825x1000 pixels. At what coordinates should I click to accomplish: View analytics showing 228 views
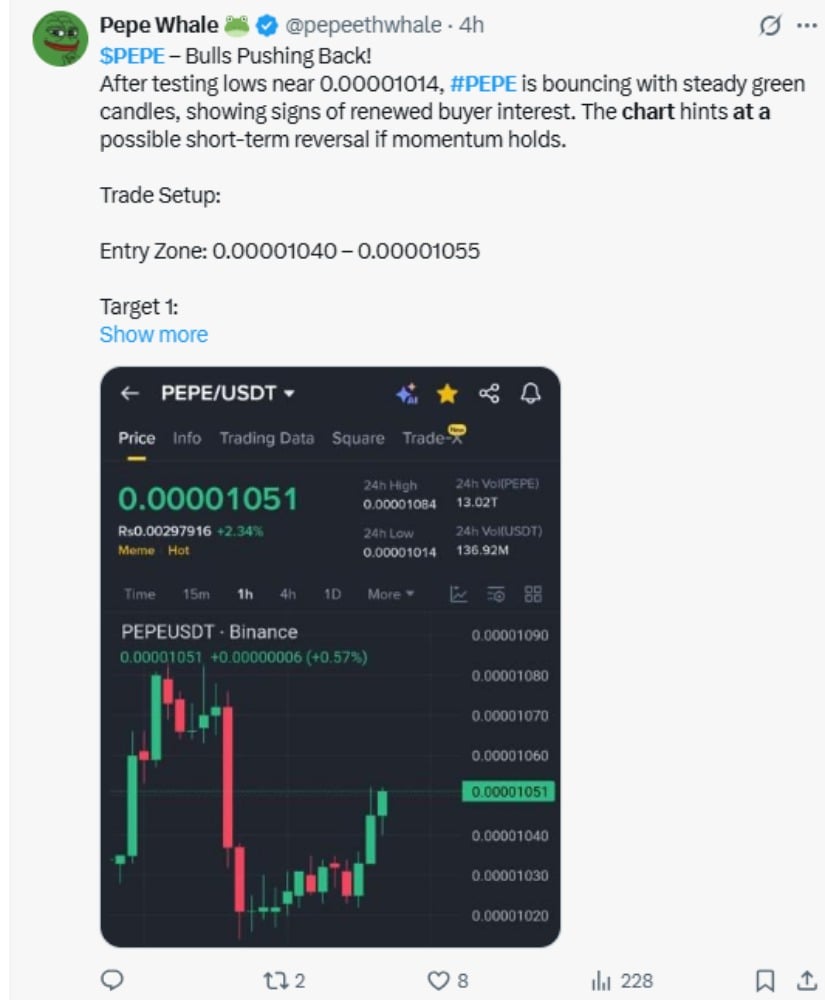[622, 980]
